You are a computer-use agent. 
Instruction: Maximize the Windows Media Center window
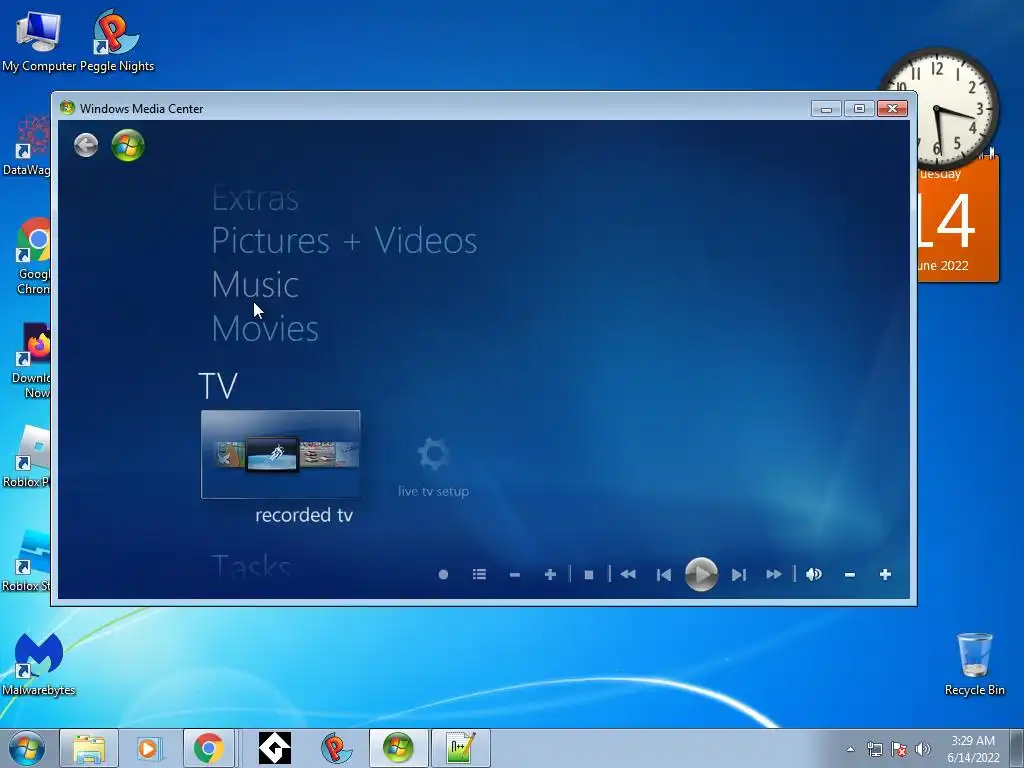click(x=859, y=108)
